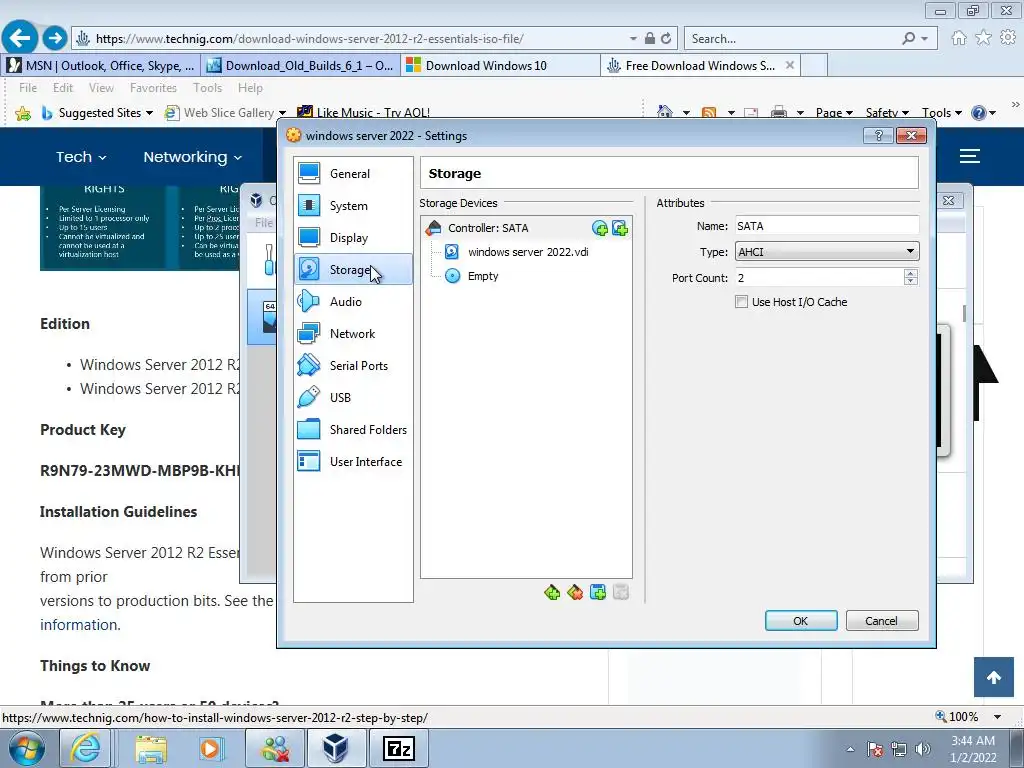
Task: Open Page command bar menu
Action: point(834,113)
